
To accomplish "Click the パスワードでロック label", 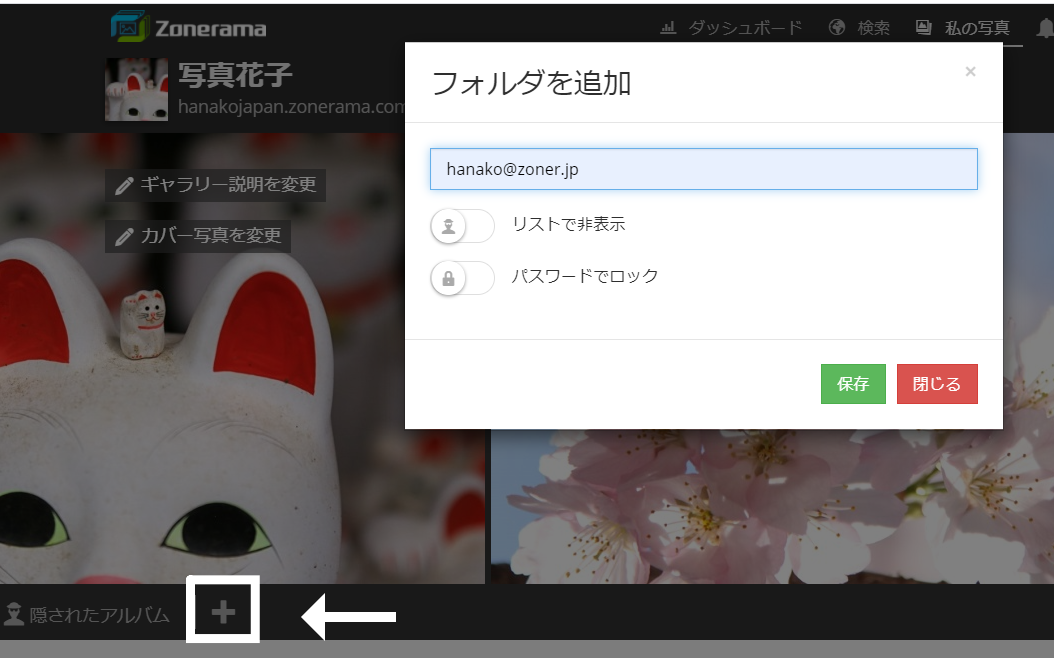I will (x=585, y=276).
